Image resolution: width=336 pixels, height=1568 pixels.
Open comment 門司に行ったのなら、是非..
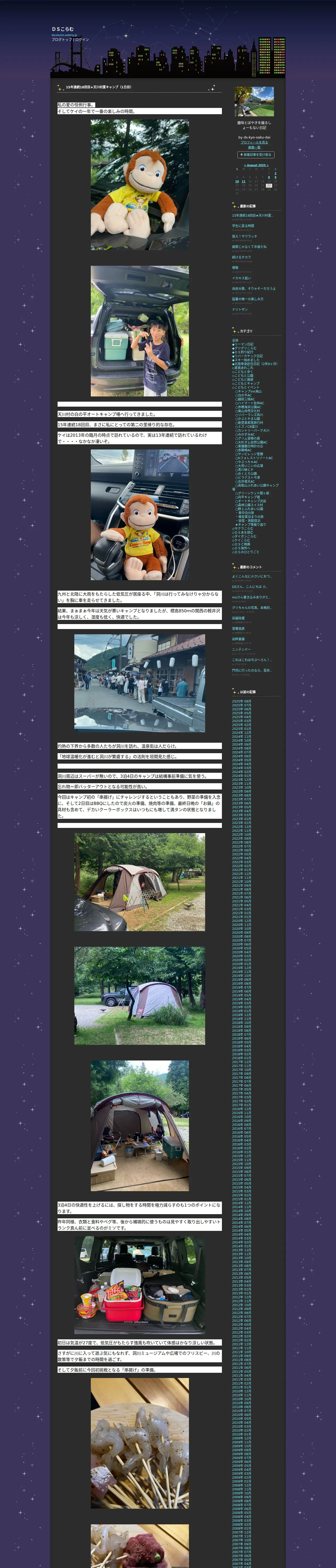click(x=251, y=670)
